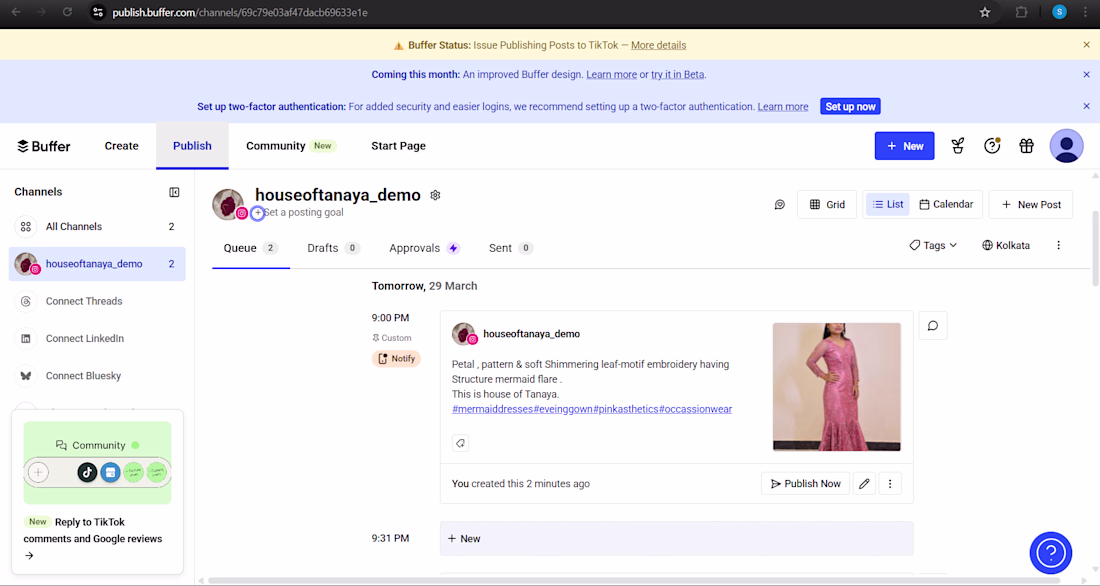Add new post at 9:31 PM slot

[x=676, y=539]
